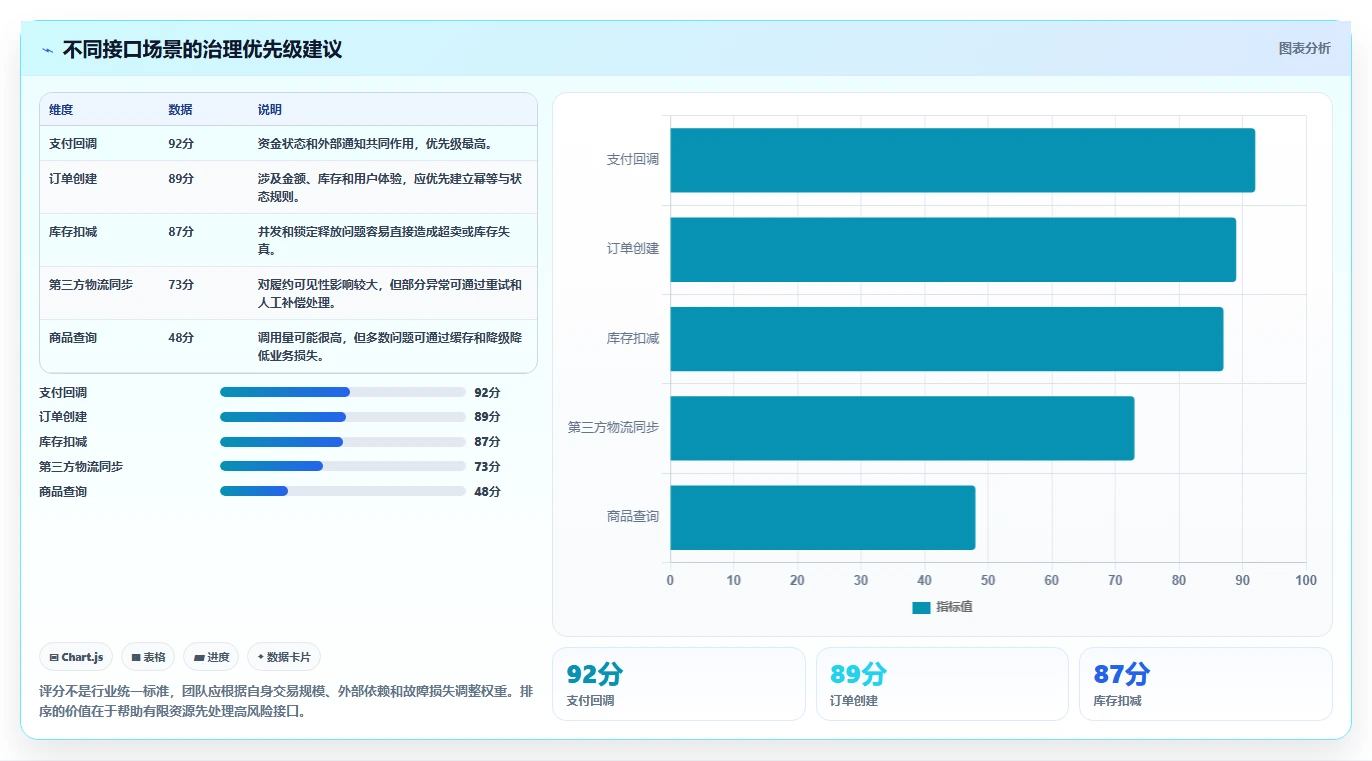Click the 支付回调 chart bar

point(962,160)
